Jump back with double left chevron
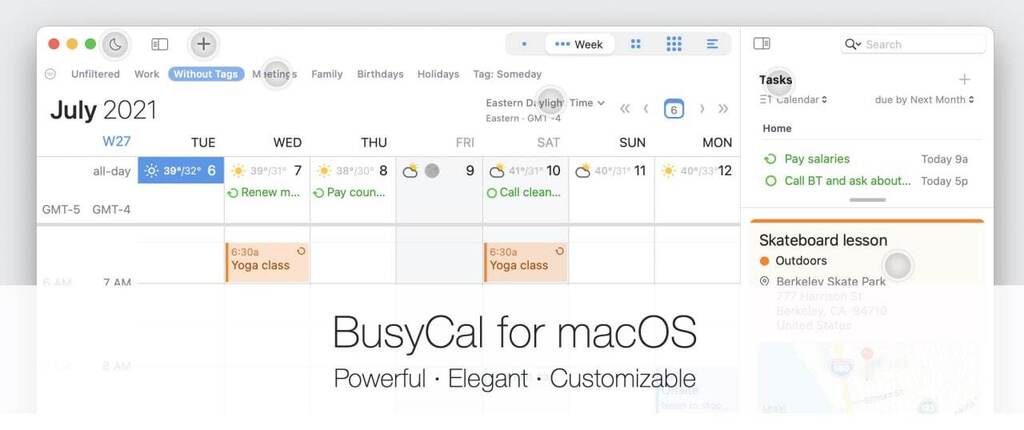Viewport: 1024px width, 430px height. tap(625, 108)
